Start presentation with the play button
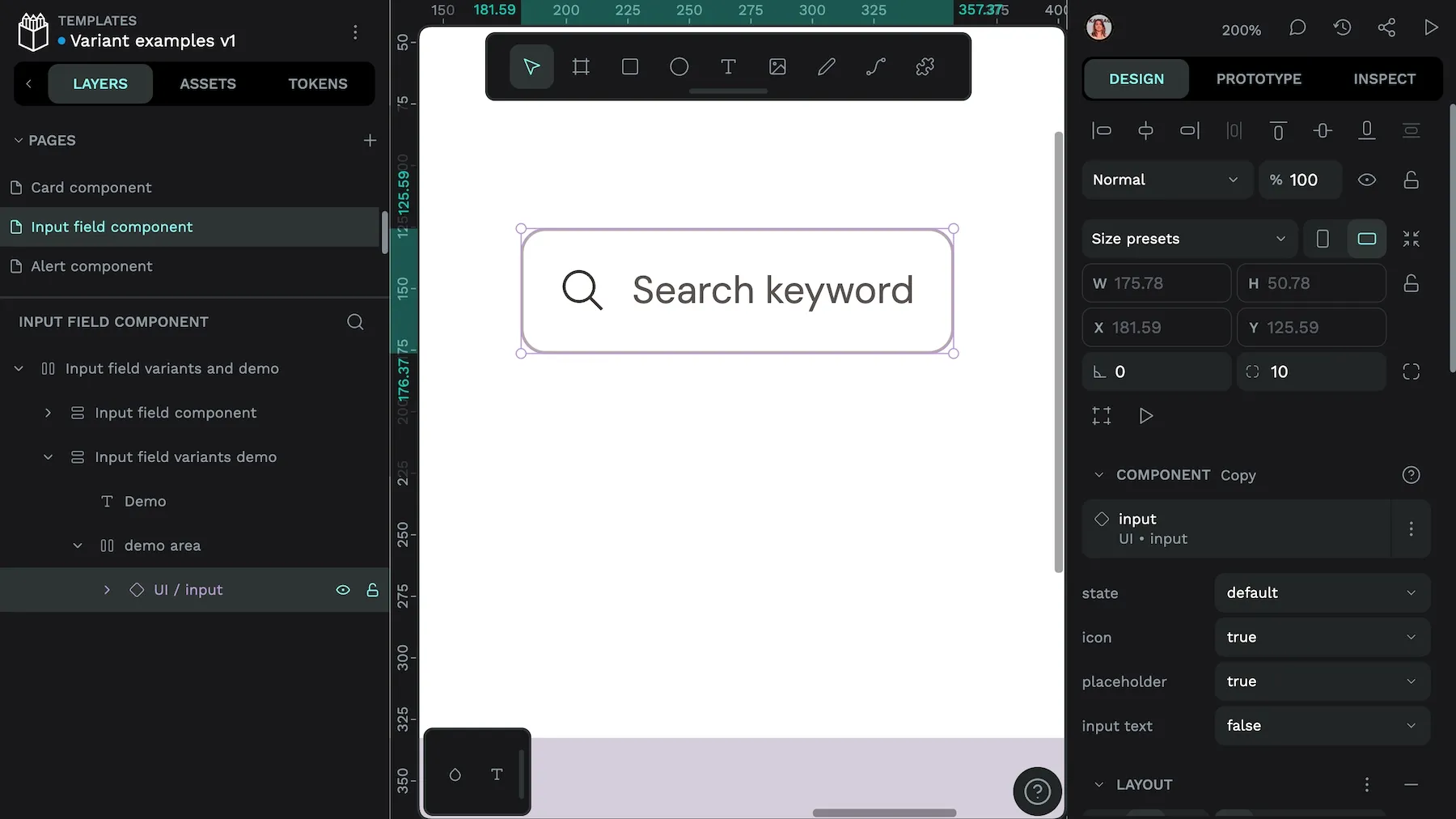1456x819 pixels. point(1430,27)
